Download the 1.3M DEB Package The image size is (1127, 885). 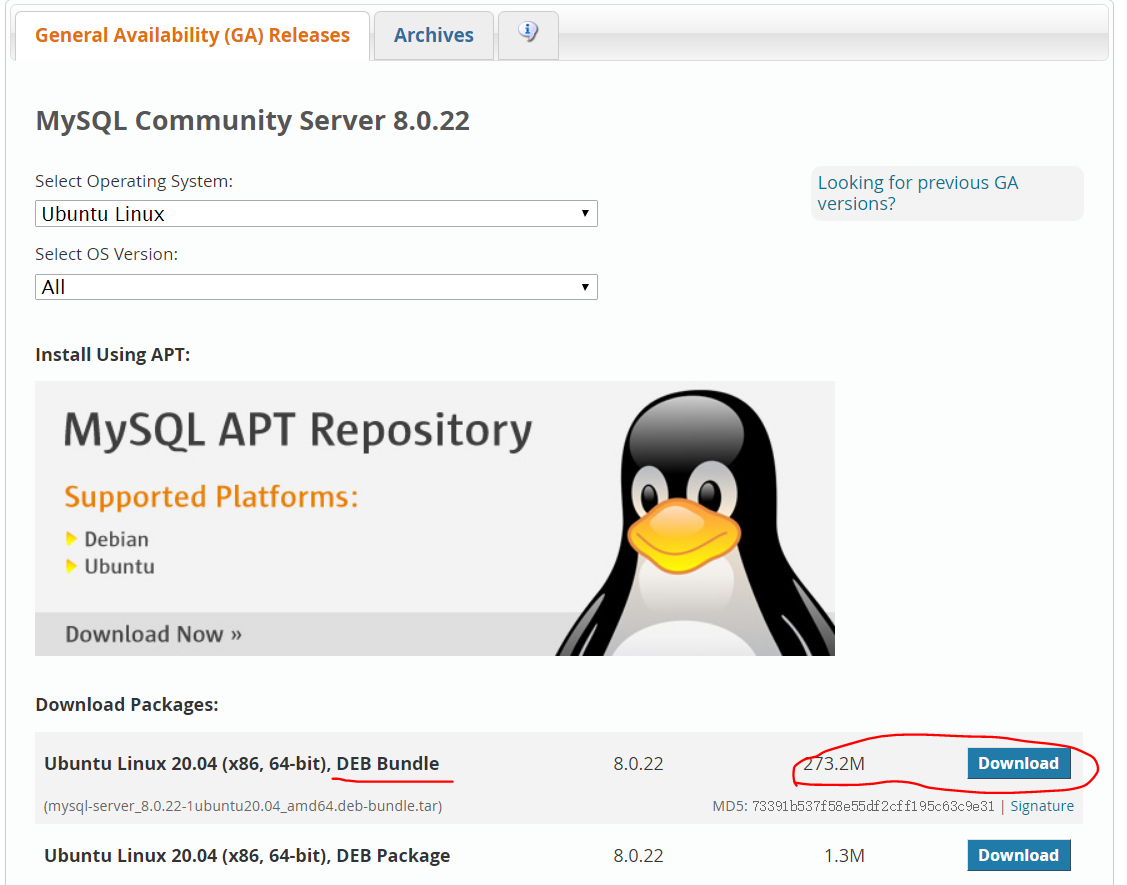[1018, 854]
